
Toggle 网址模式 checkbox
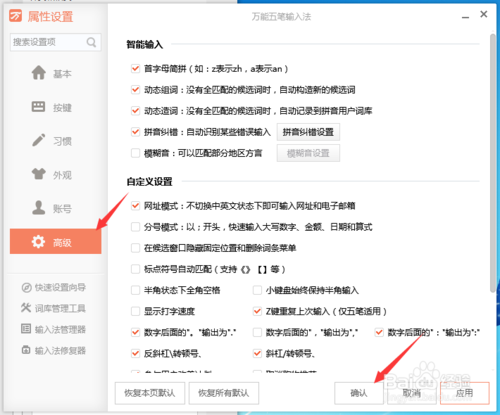point(135,206)
